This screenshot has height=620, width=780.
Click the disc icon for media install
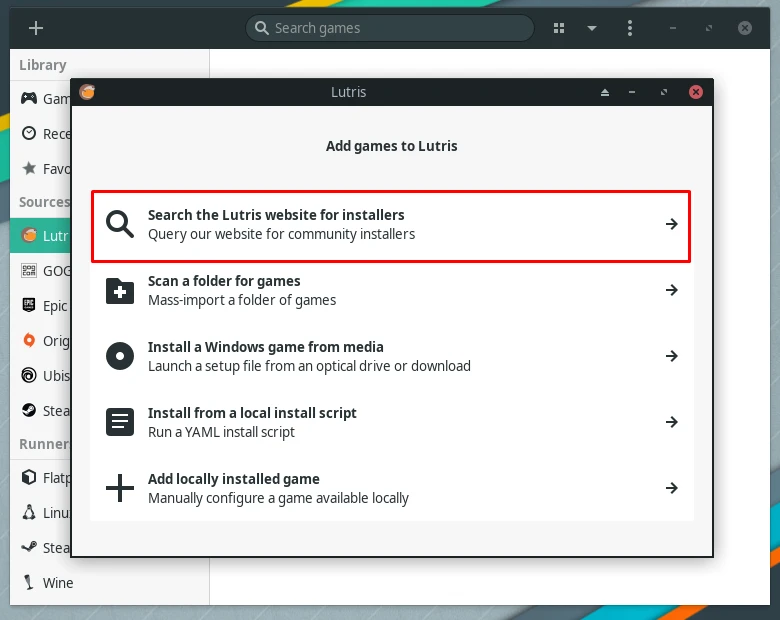(120, 356)
